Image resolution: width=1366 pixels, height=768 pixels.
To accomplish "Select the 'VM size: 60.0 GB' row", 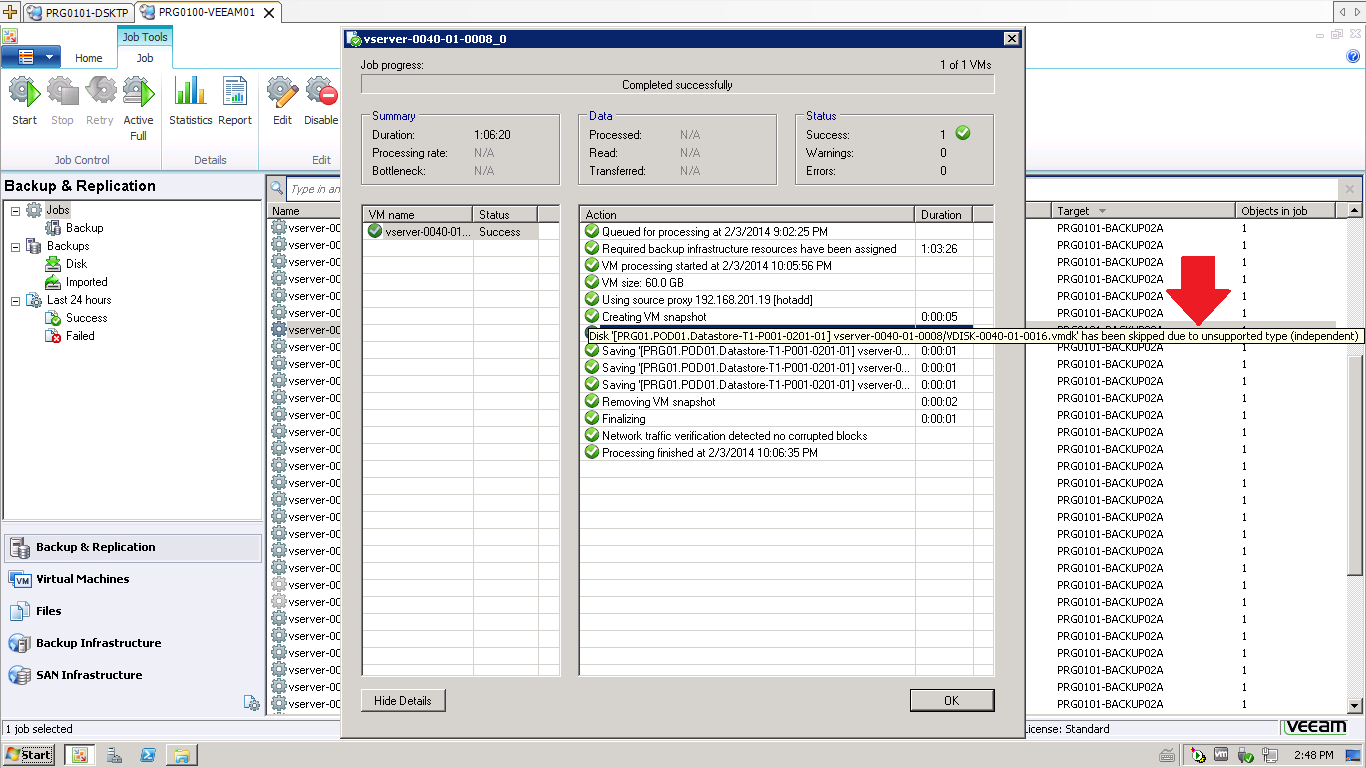I will 776,283.
